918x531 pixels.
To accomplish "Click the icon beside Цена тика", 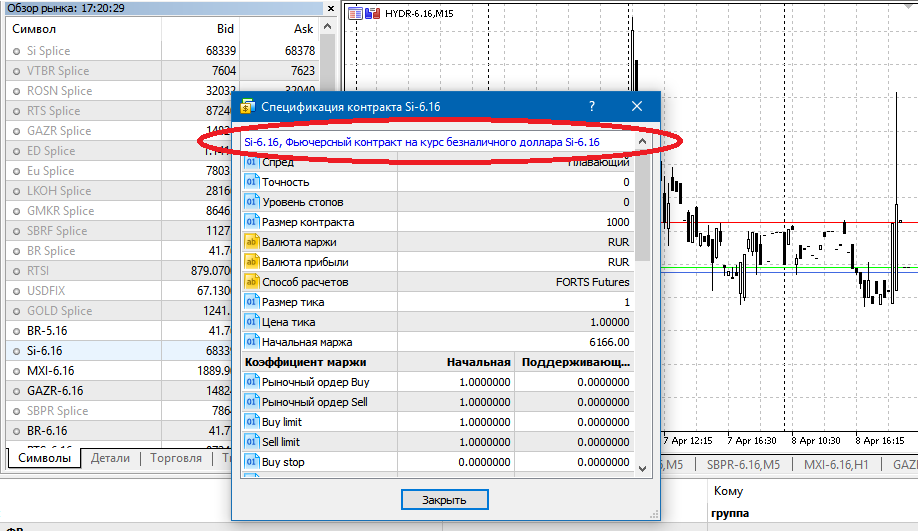I will [252, 322].
